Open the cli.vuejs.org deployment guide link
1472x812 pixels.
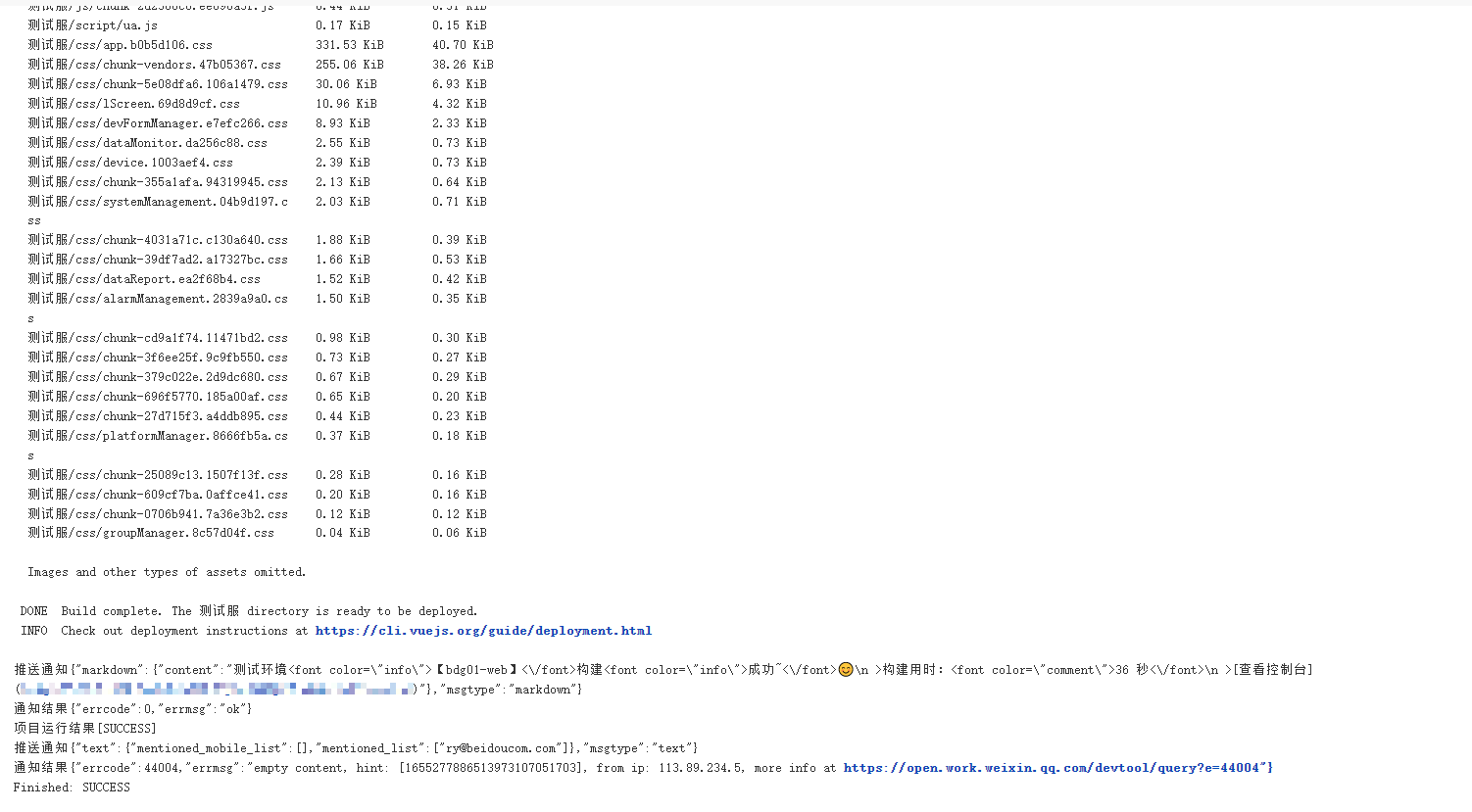coord(483,631)
